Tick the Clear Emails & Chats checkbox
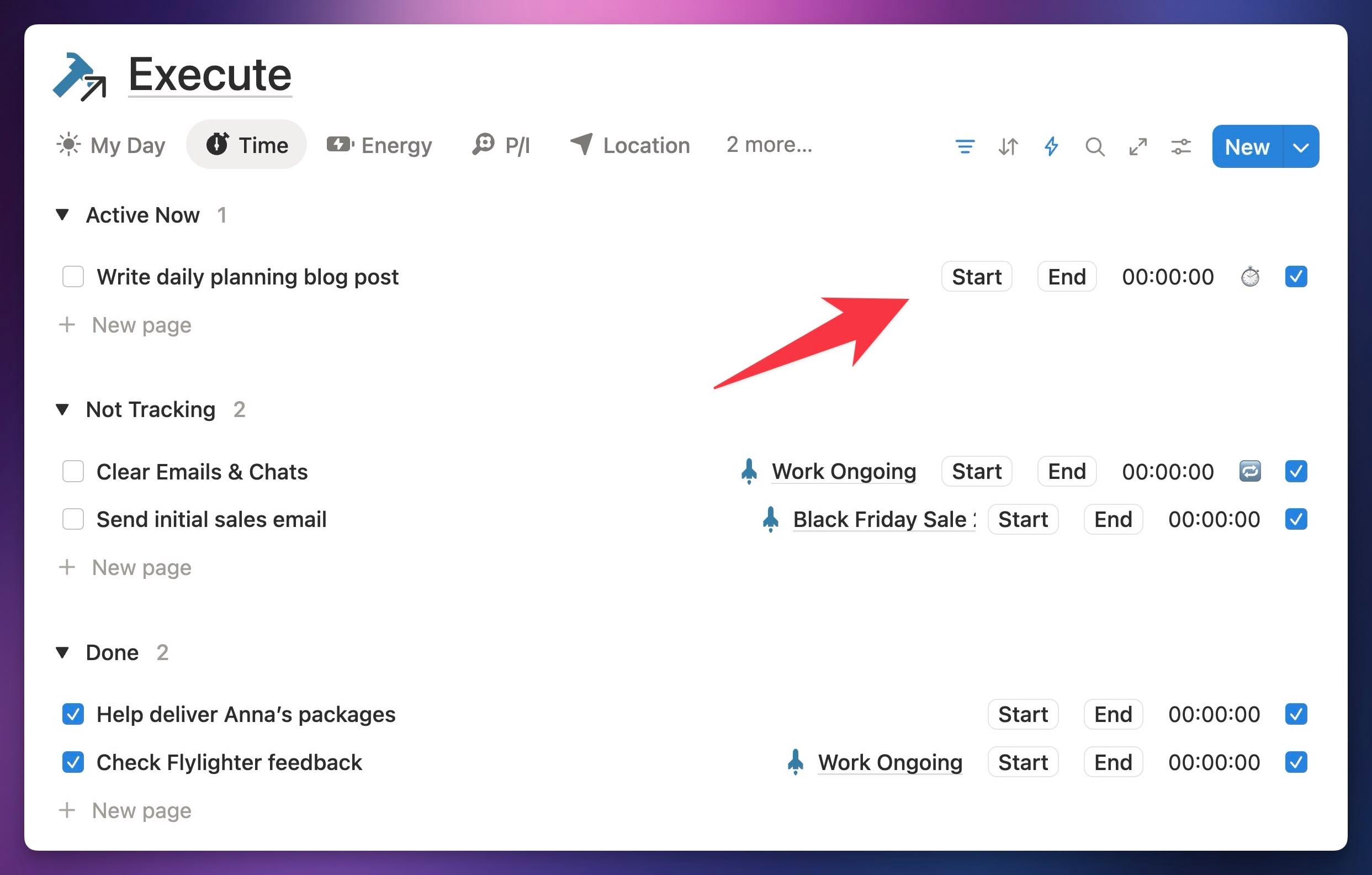The image size is (1372, 875). pos(73,471)
